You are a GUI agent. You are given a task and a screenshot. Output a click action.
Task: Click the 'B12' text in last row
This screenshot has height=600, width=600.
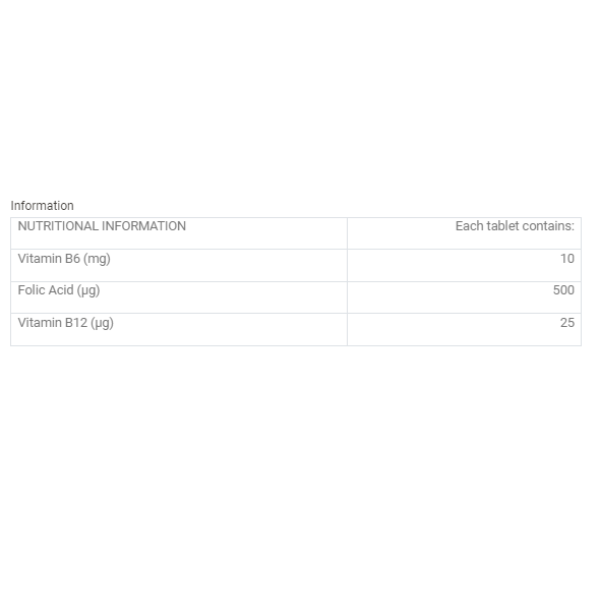[x=76, y=323]
